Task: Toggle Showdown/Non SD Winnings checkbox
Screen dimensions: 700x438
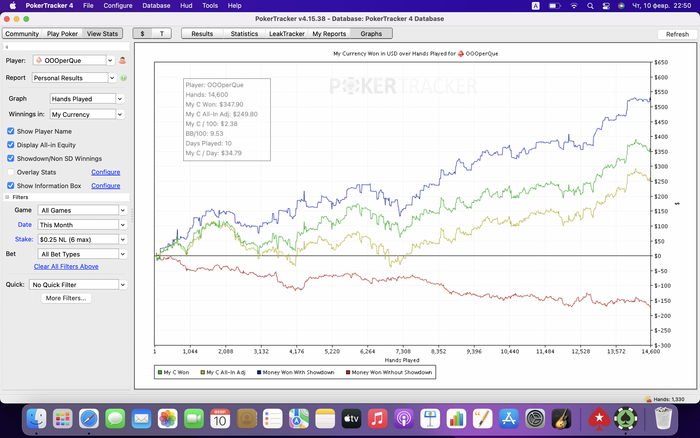Action: 10,159
